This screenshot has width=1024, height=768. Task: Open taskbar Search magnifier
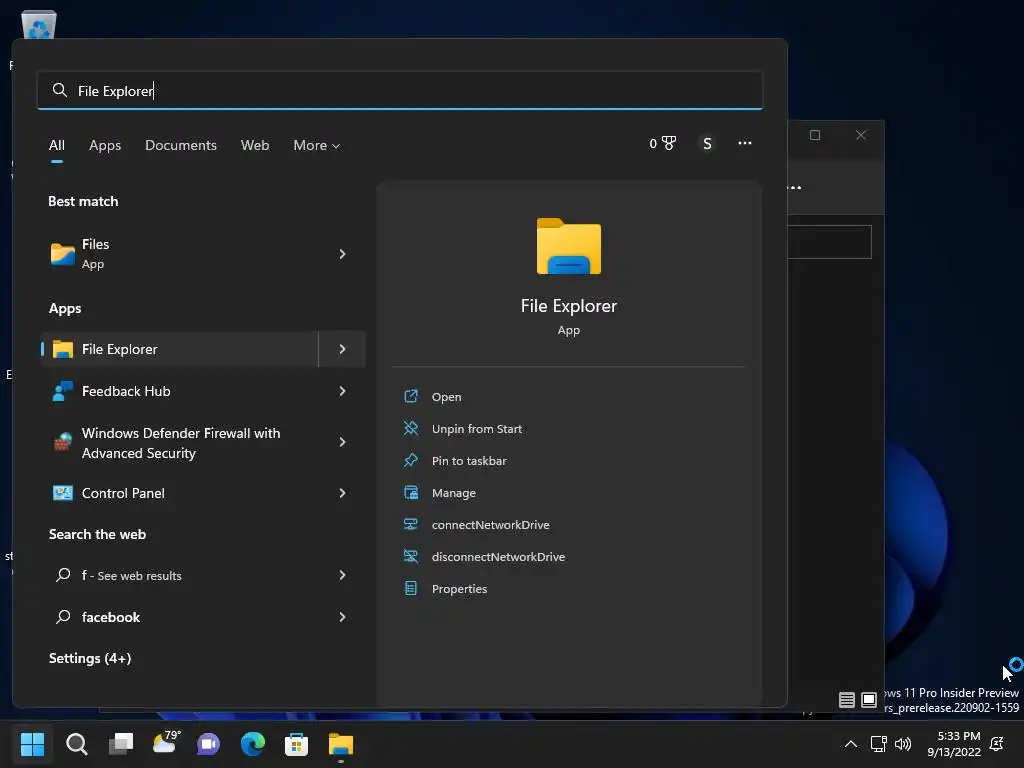(x=76, y=744)
